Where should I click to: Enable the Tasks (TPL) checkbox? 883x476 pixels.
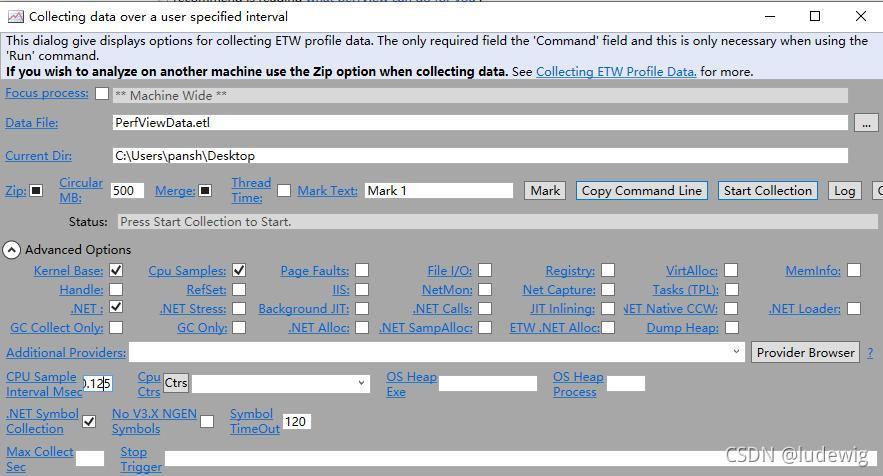point(731,290)
